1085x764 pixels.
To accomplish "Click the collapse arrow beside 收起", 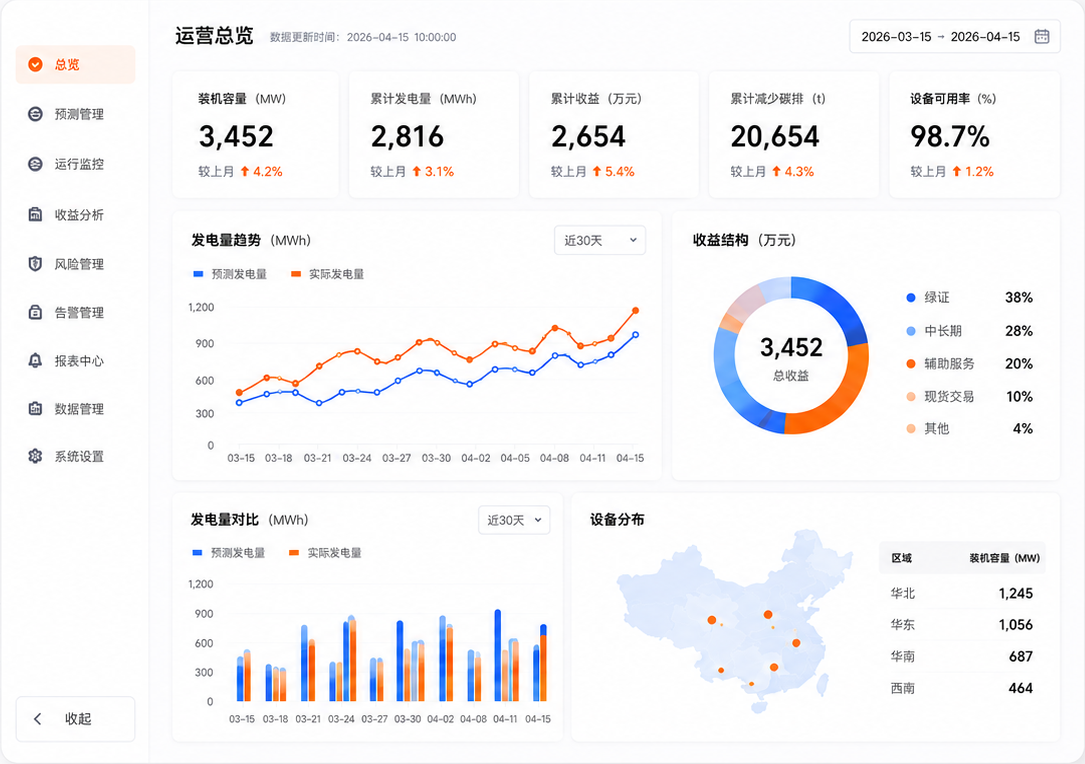I will pyautogui.click(x=37, y=719).
